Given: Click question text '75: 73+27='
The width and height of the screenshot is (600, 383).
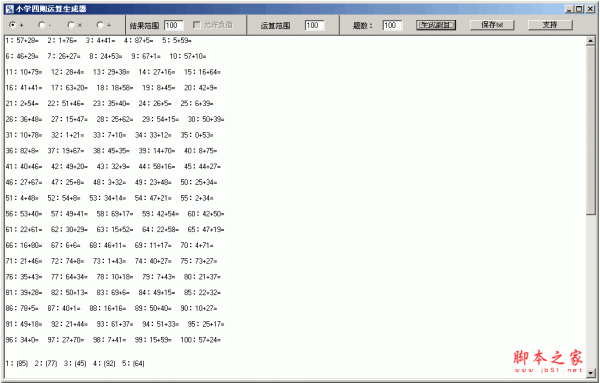Looking at the screenshot, I should 199,261.
